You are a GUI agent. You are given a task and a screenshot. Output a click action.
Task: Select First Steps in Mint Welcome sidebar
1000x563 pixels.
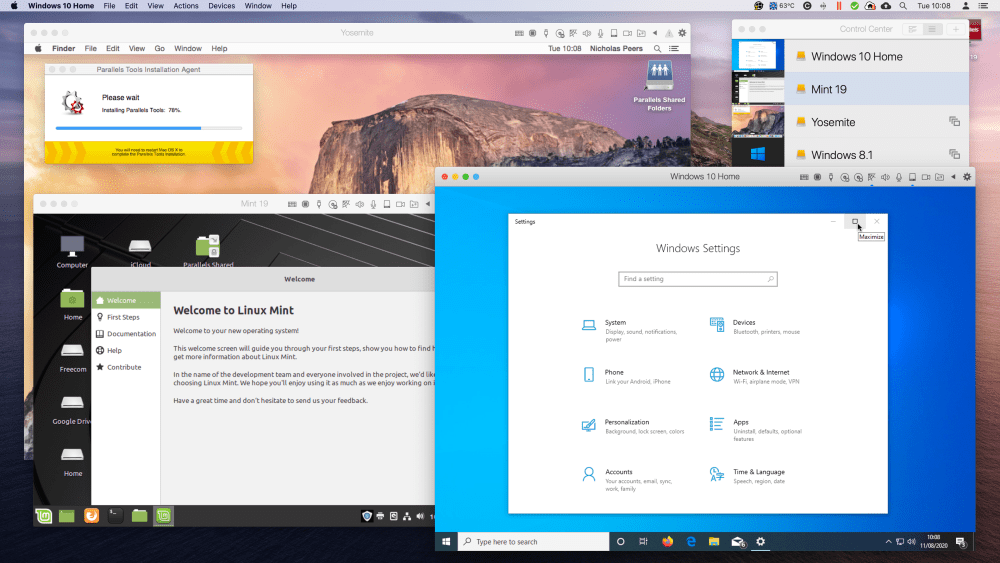[x=126, y=317]
